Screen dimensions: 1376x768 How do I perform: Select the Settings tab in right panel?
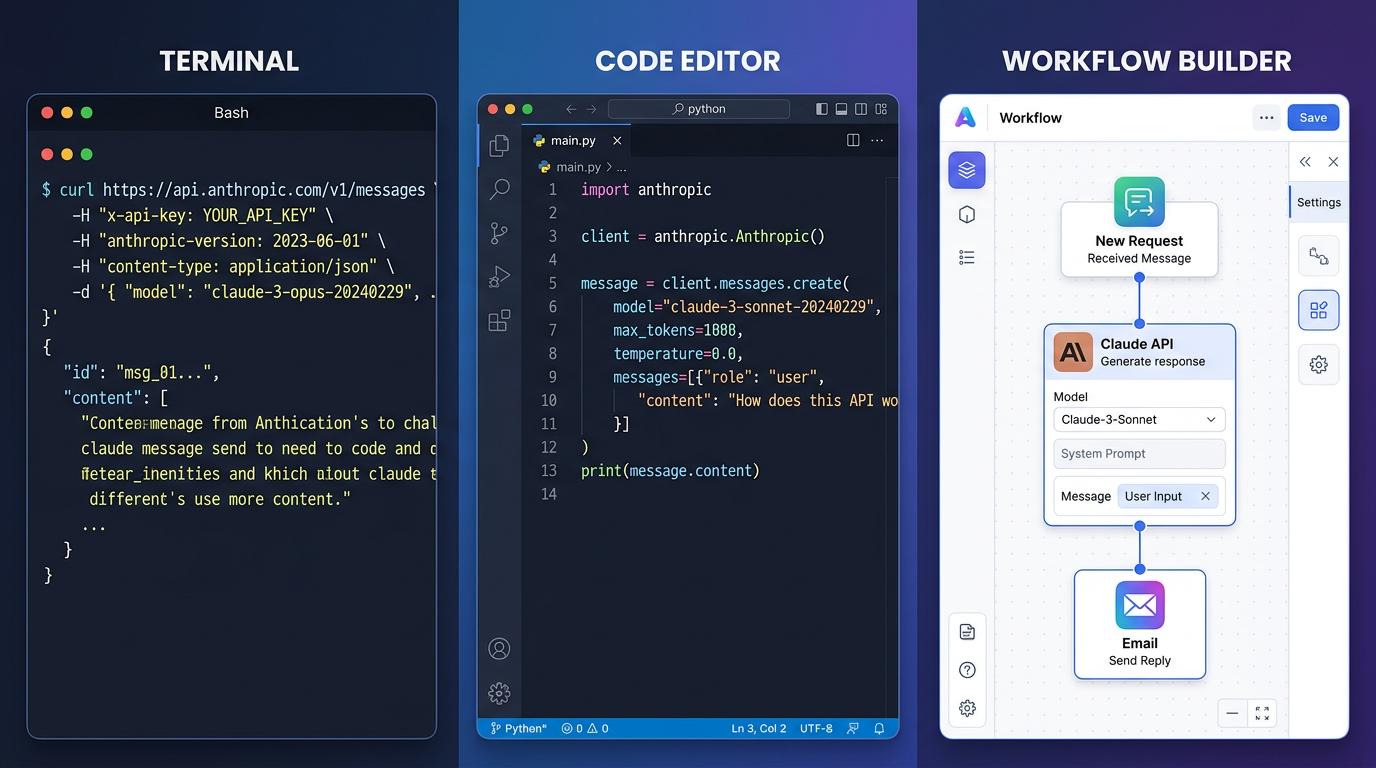coord(1319,202)
